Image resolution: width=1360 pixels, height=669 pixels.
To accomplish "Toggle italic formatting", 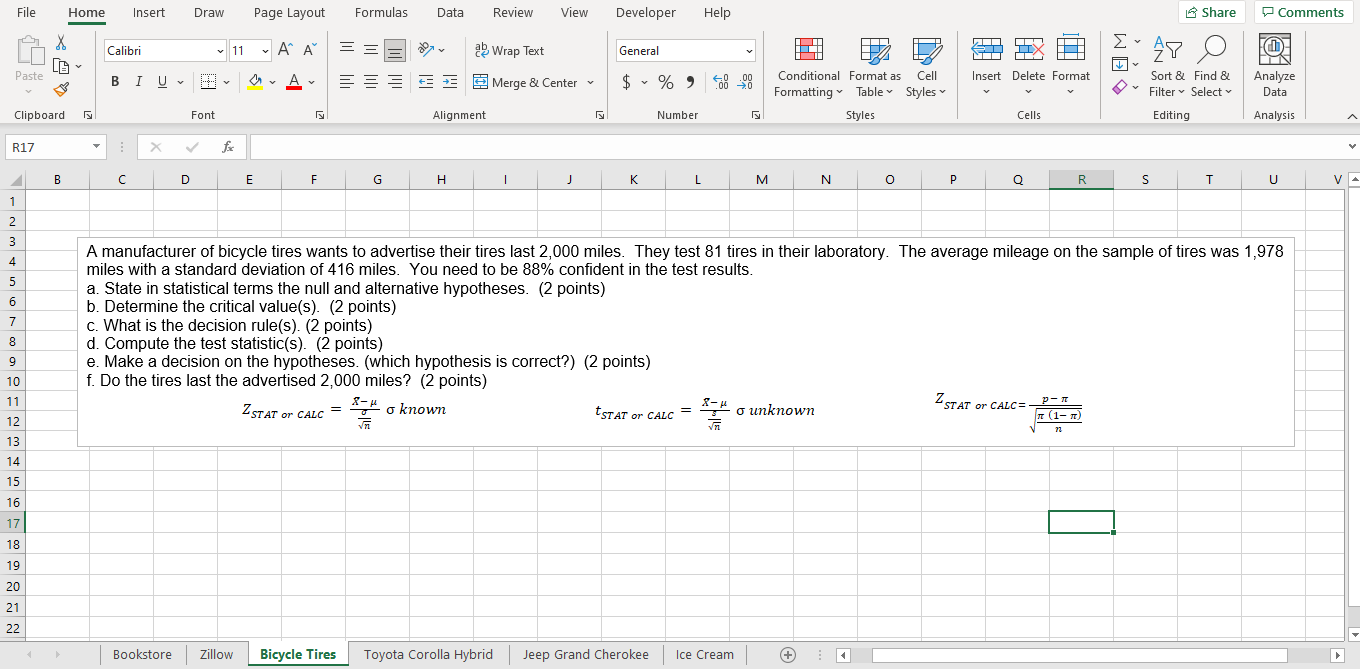I will (x=138, y=82).
